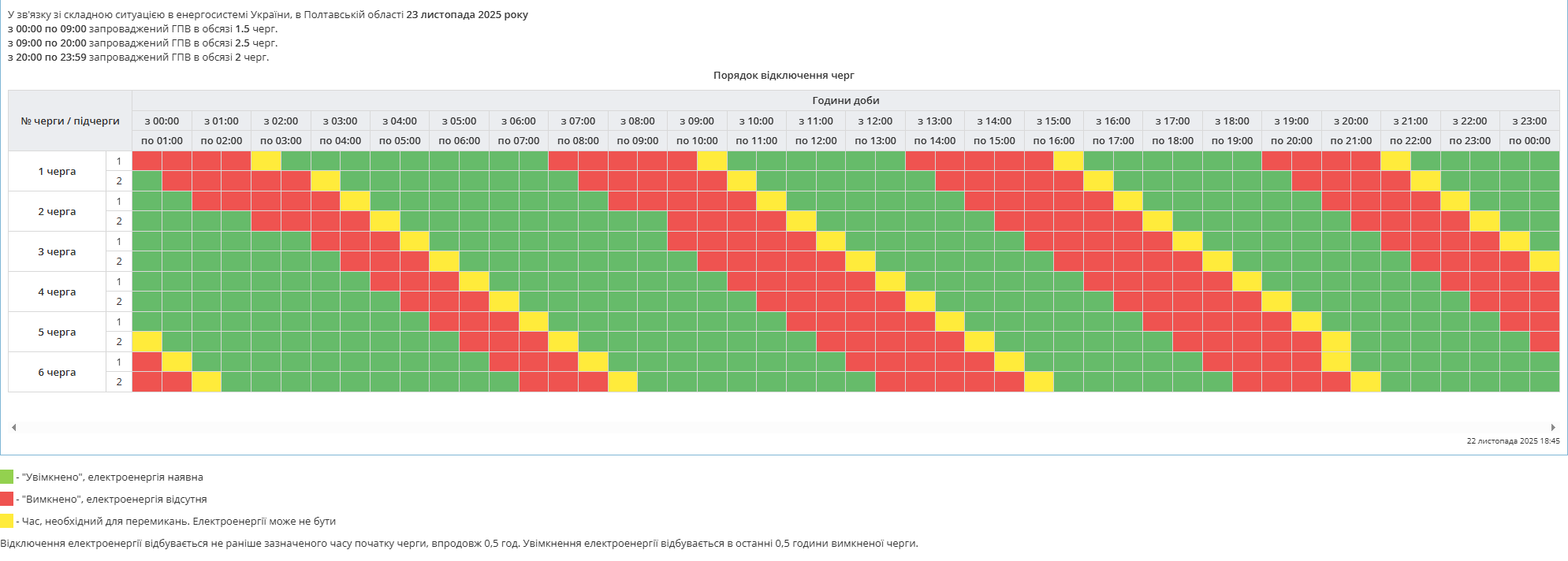Image resolution: width=1568 pixels, height=561 pixels.
Task: Click the "Години доби" table header
Action: click(x=845, y=100)
